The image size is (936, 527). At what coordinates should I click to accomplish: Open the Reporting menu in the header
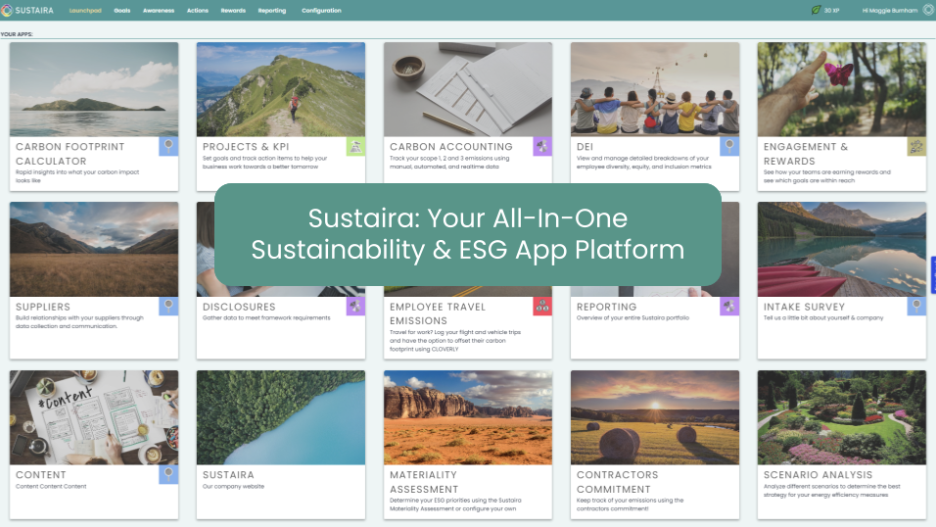(272, 11)
